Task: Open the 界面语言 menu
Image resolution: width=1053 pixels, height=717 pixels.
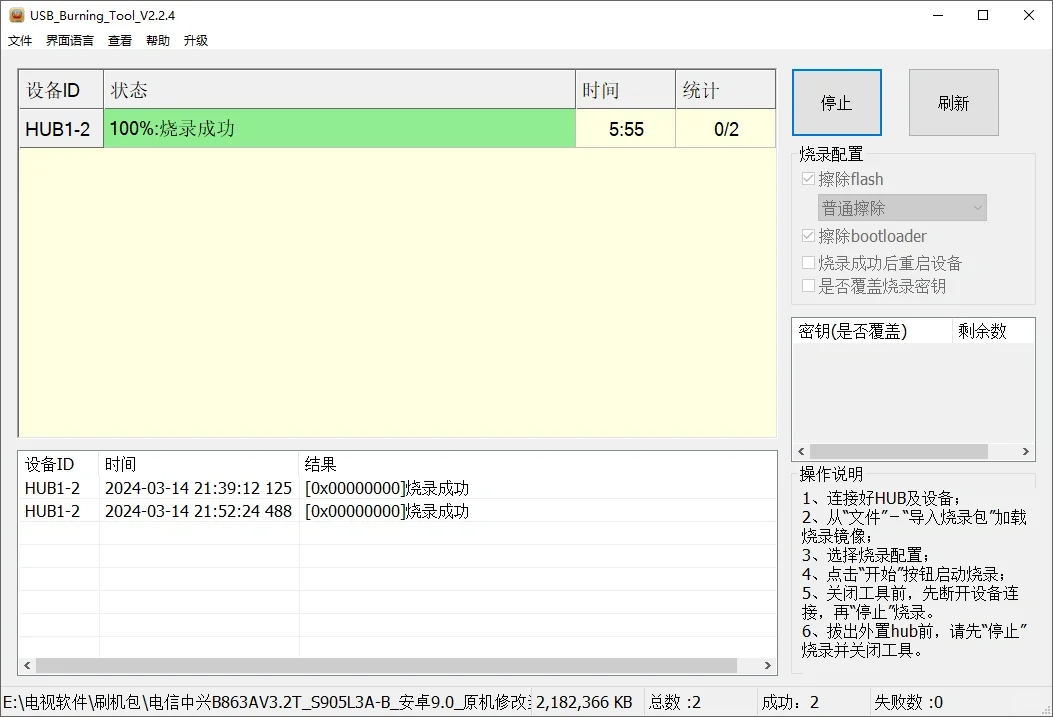Action: [x=71, y=40]
